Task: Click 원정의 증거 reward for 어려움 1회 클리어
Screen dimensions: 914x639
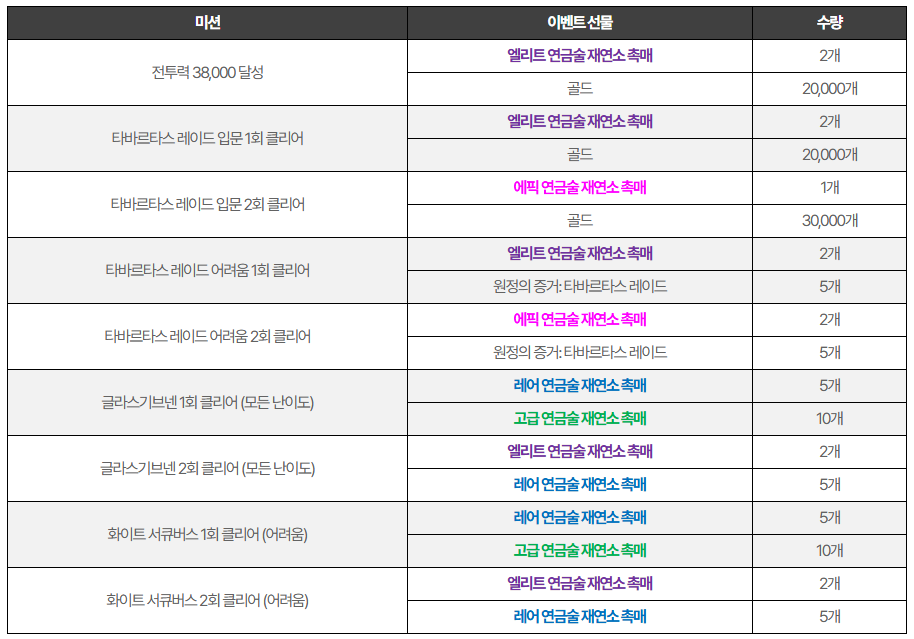Action: pos(580,287)
